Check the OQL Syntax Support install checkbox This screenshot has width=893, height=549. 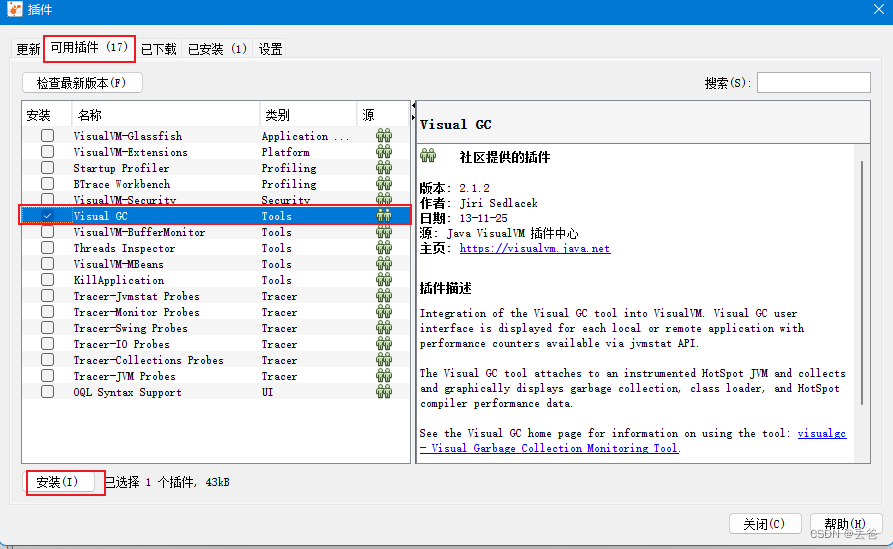pyautogui.click(x=47, y=391)
